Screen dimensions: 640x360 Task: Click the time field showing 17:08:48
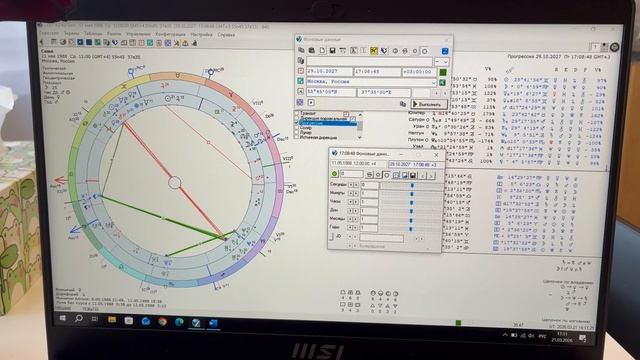(x=377, y=72)
